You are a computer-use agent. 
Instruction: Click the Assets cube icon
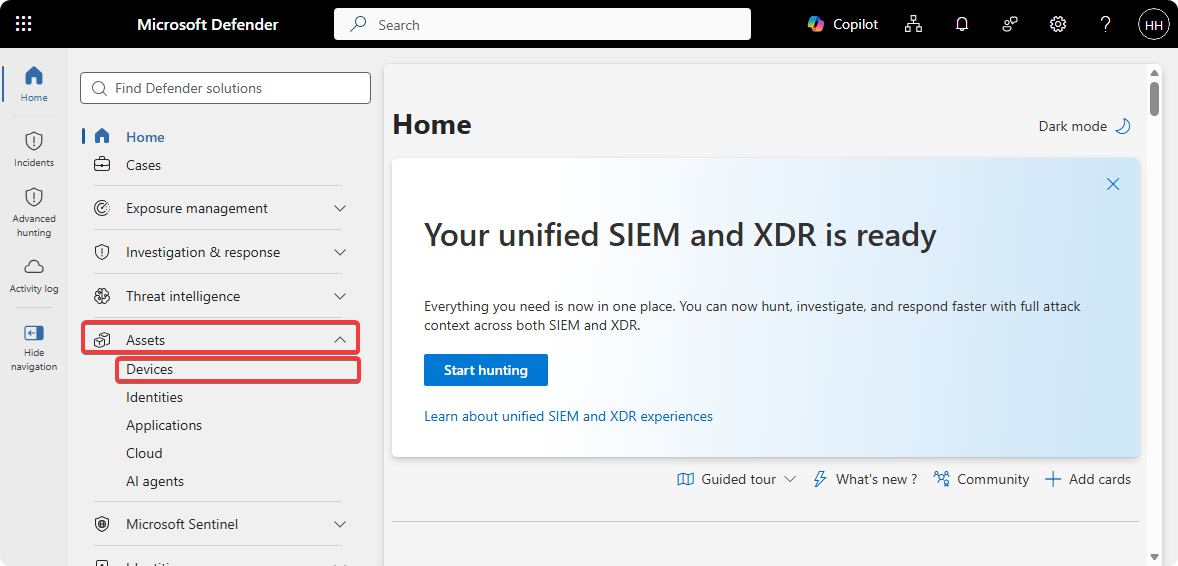click(x=102, y=341)
